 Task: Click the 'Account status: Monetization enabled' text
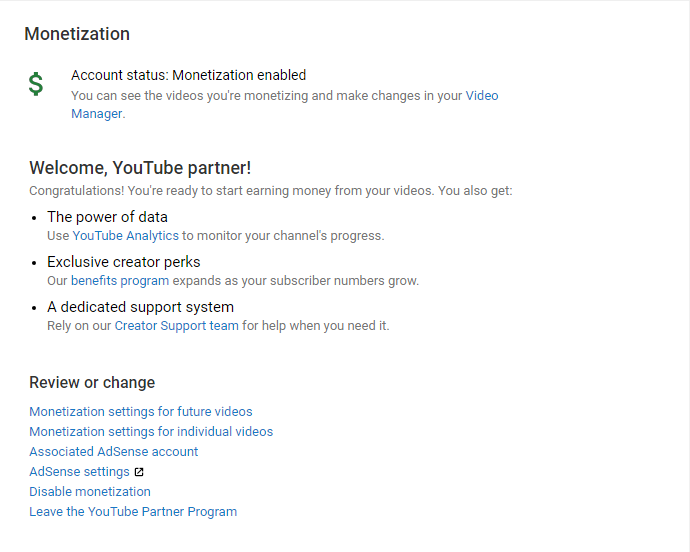coord(188,75)
